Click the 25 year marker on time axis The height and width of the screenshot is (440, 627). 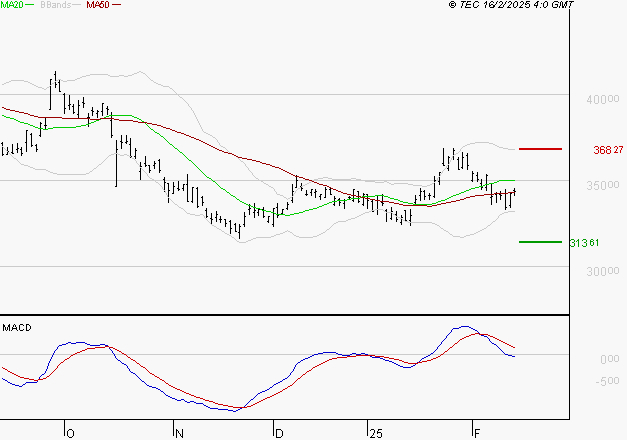click(x=375, y=433)
